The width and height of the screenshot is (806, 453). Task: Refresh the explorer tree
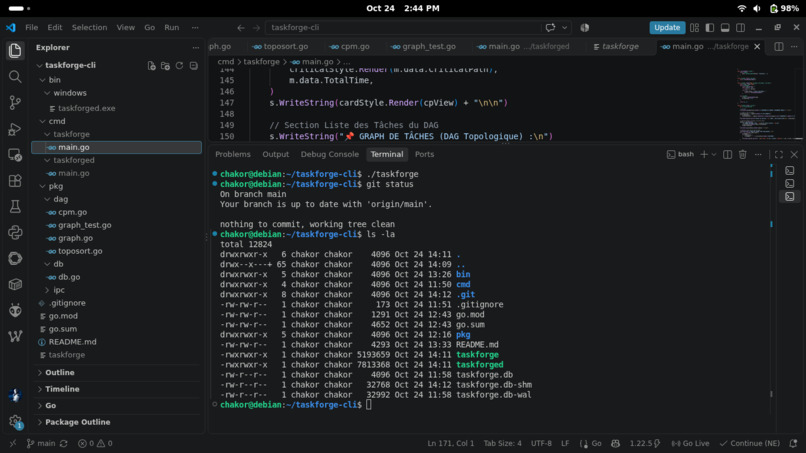[x=179, y=66]
